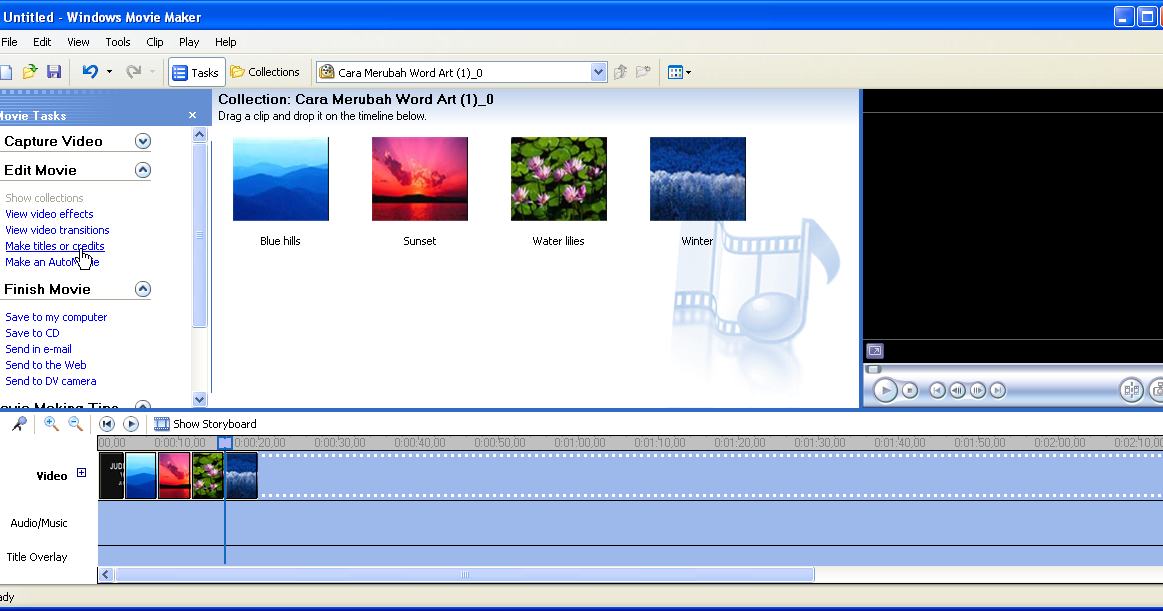Viewport: 1163px width, 611px height.
Task: Select Blue hills clip on timeline
Action: click(x=141, y=475)
